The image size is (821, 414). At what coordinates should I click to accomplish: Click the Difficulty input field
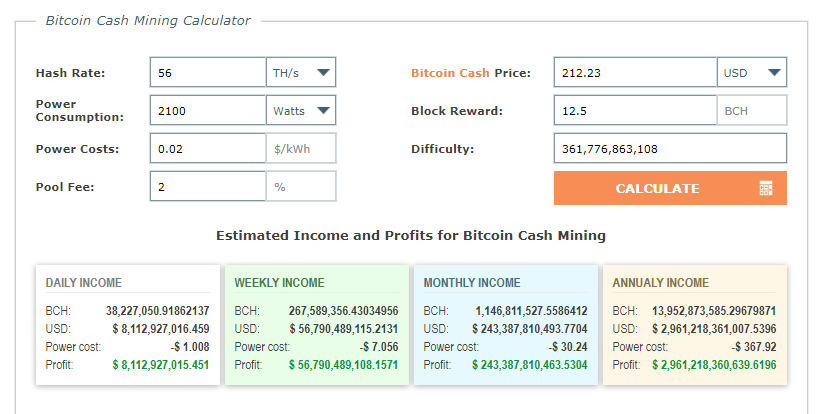tap(670, 149)
